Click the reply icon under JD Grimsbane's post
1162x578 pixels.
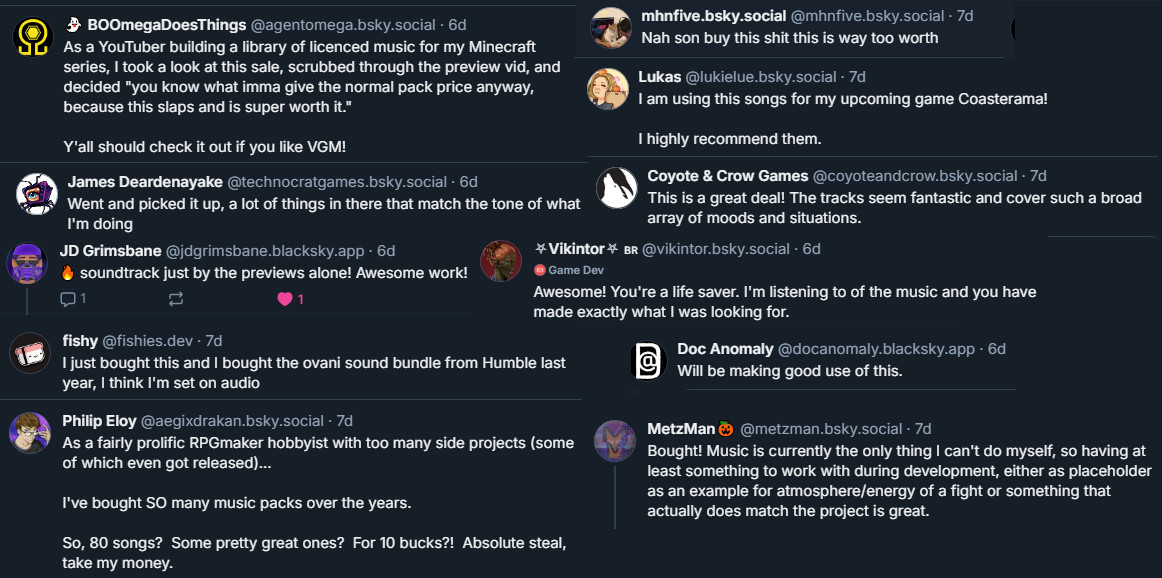pyautogui.click(x=68, y=298)
